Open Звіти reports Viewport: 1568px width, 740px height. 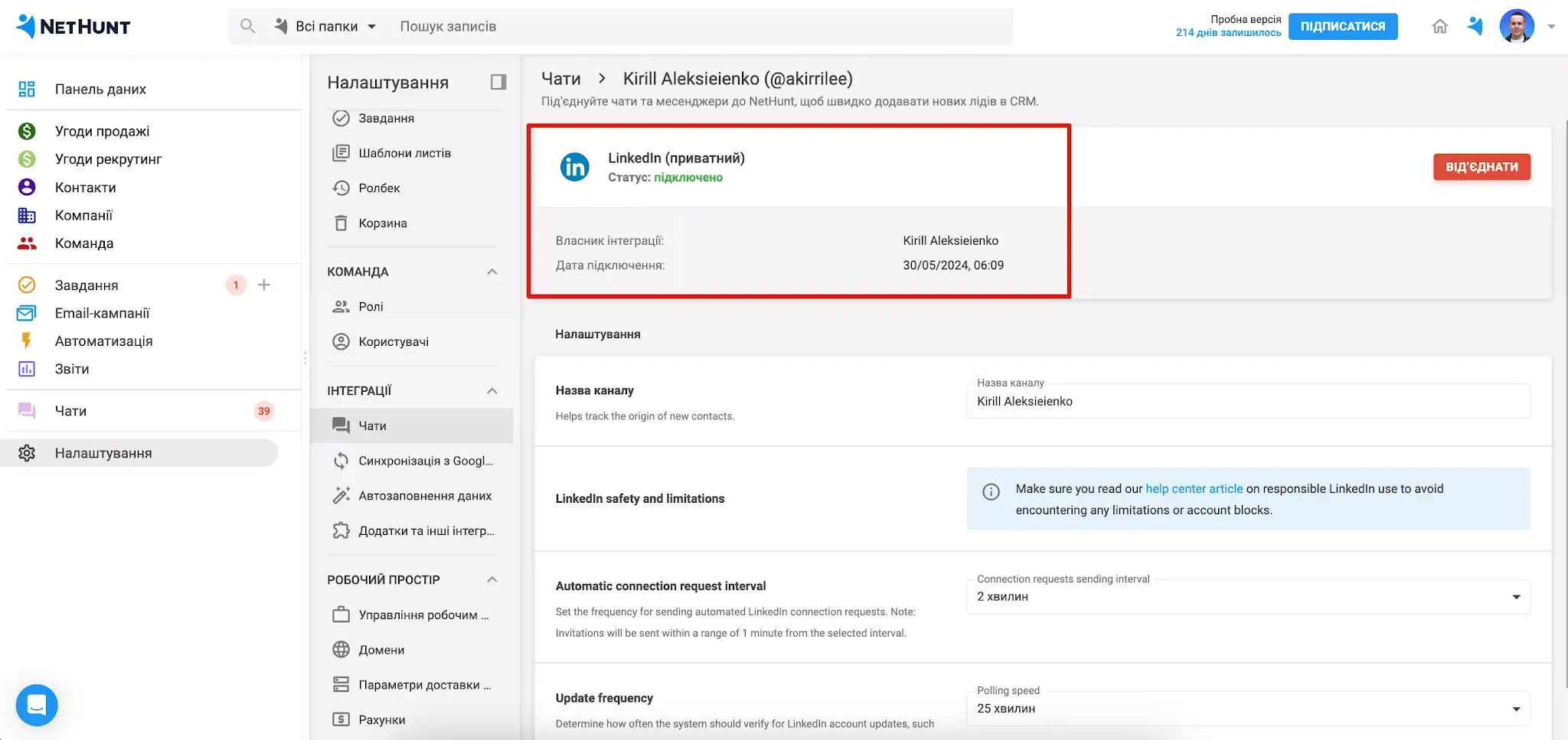(x=72, y=369)
